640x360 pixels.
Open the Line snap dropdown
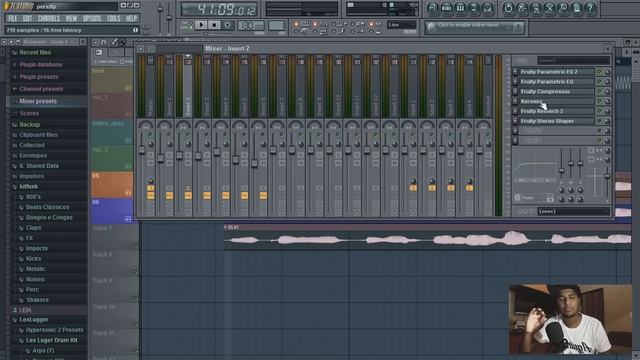401,25
